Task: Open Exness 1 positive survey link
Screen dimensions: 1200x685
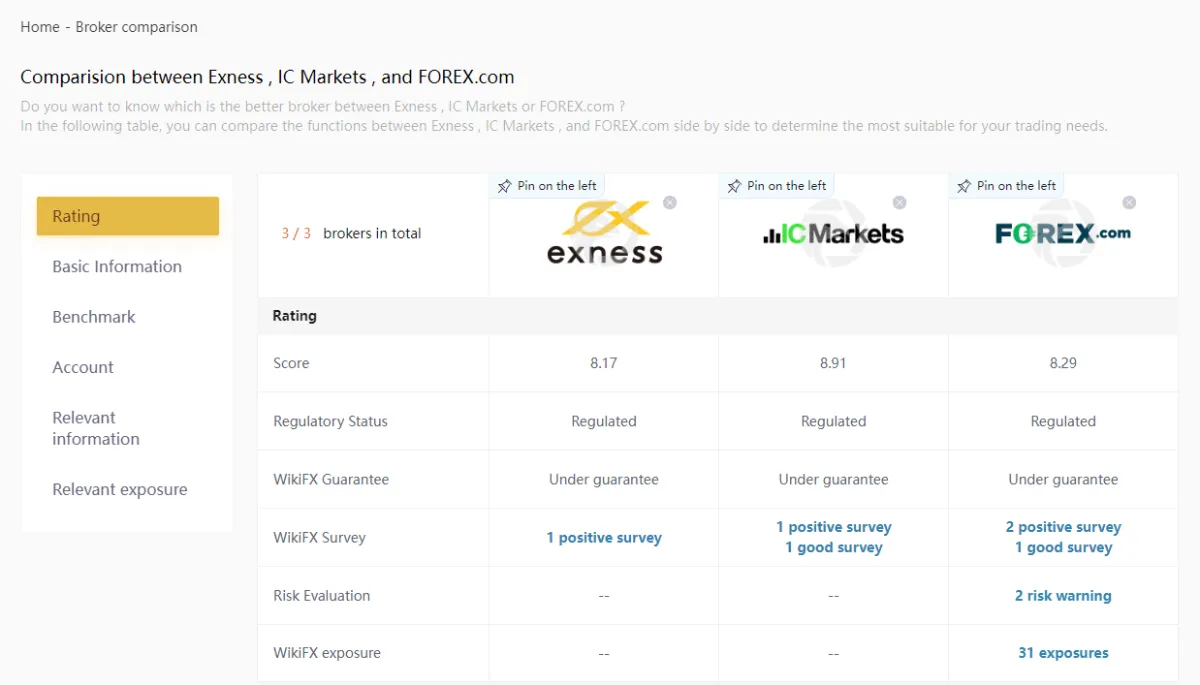Action: 604,537
